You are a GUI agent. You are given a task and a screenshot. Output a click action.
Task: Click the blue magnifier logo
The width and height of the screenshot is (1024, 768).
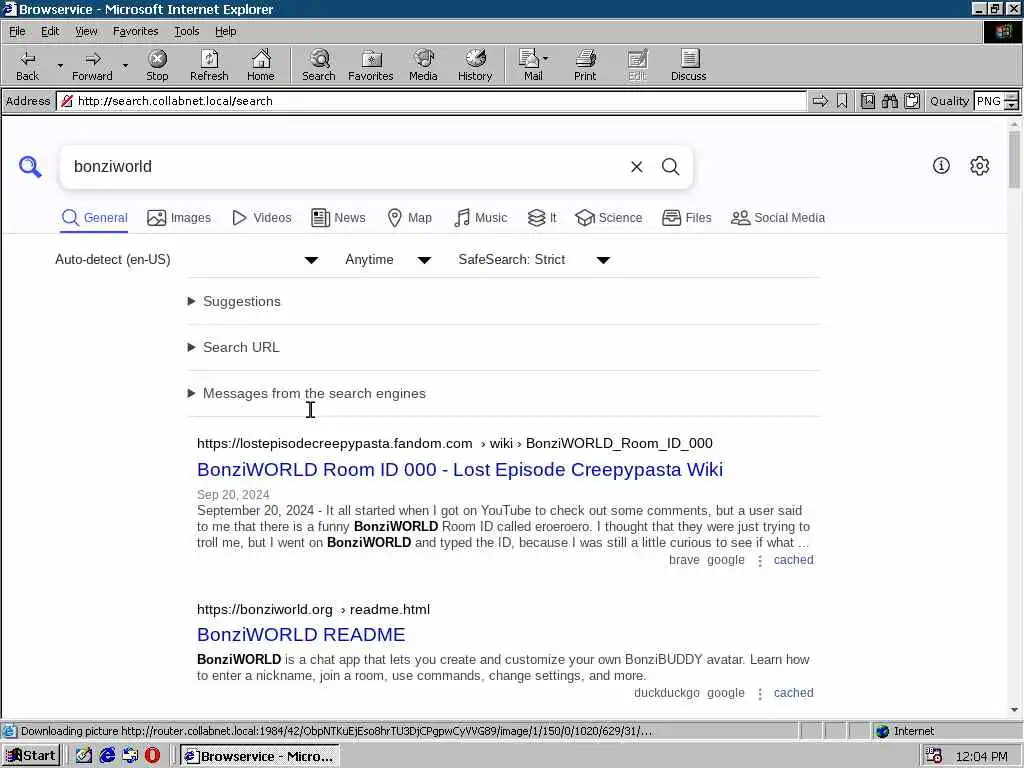click(30, 167)
